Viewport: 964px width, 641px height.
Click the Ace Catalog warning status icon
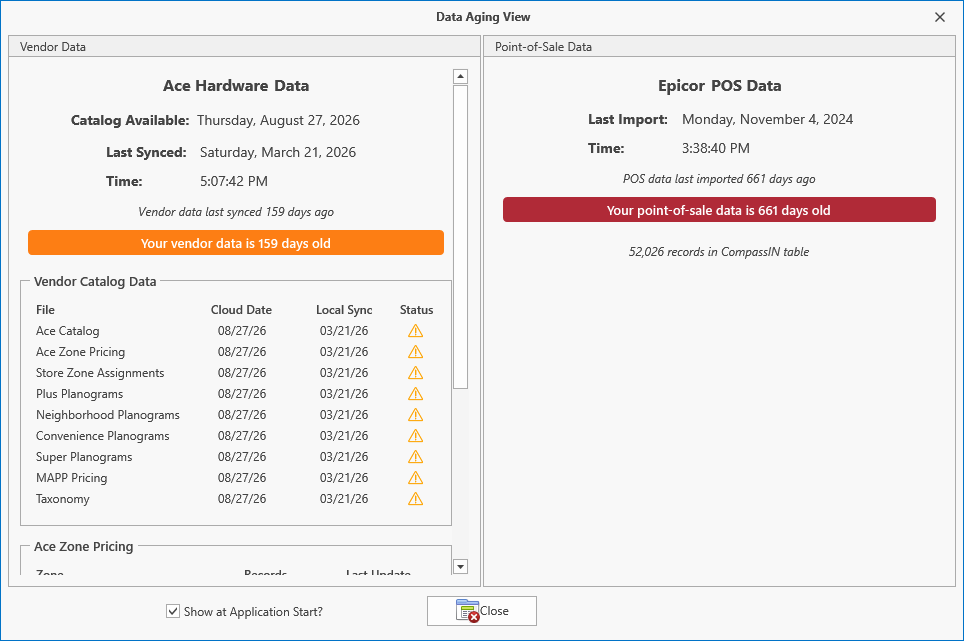click(x=416, y=331)
